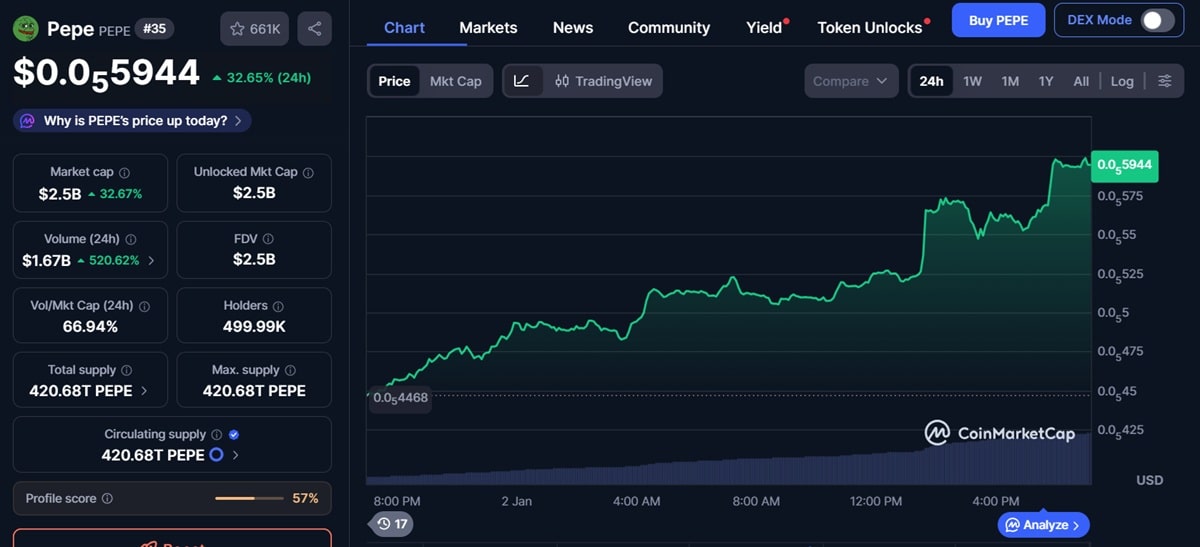Click the Profile score progress bar

(249, 498)
